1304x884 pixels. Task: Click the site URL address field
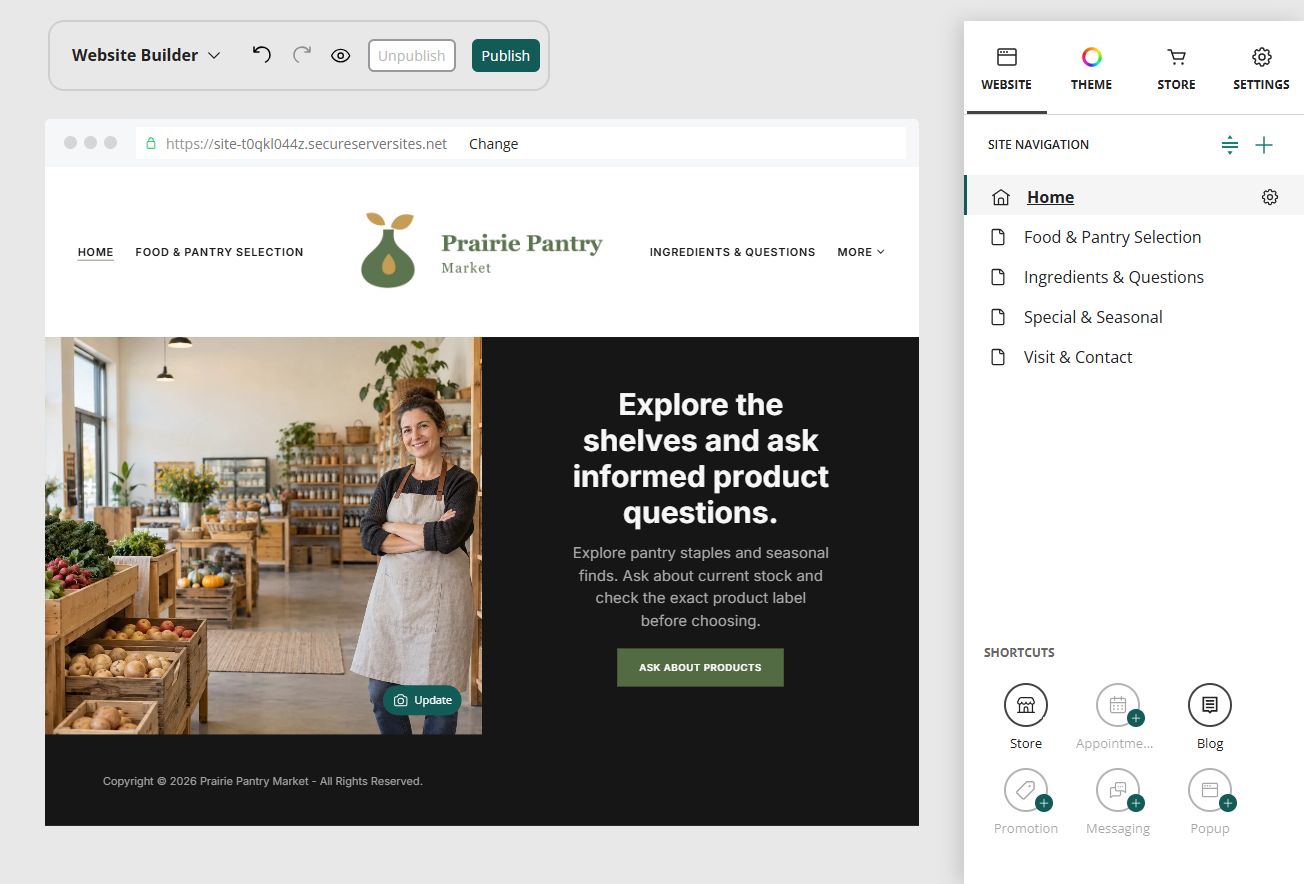(x=306, y=144)
